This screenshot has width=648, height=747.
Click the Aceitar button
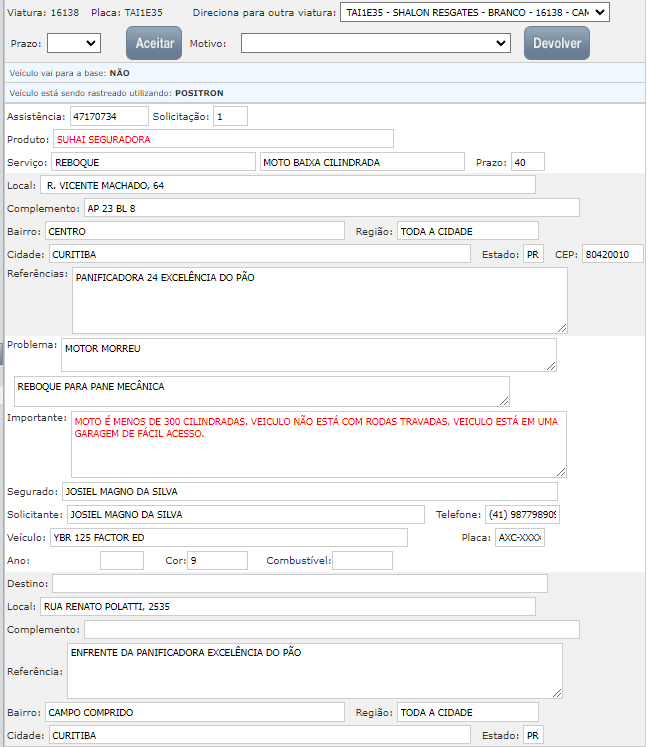(154, 43)
